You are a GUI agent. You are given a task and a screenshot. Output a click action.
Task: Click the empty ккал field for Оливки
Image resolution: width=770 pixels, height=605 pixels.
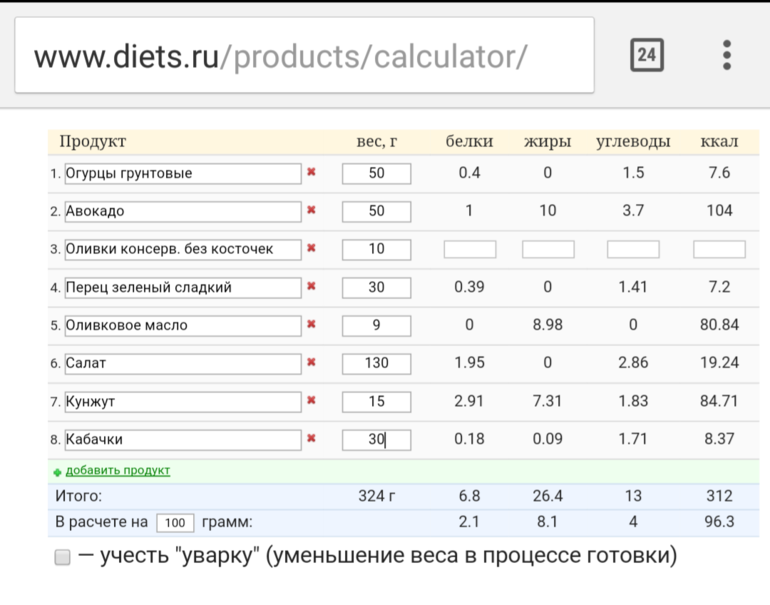coord(718,249)
